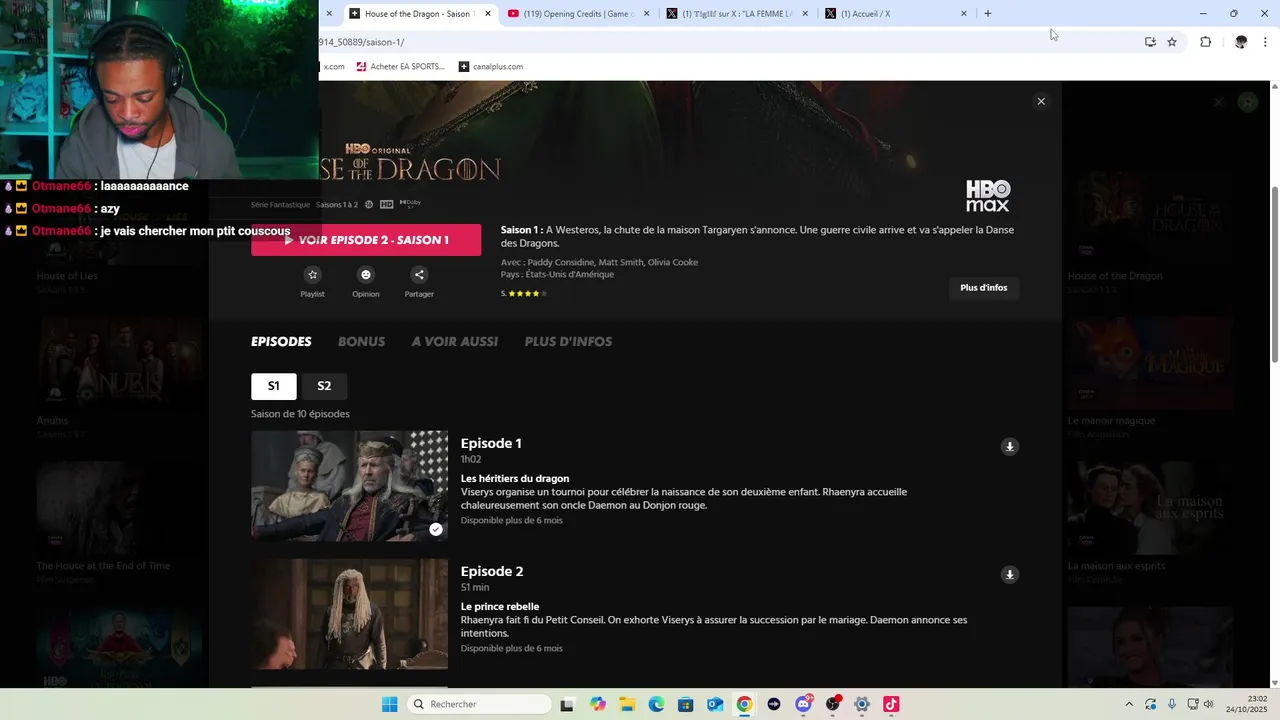
Task: Close the Accueil / X browser tab
Action: tap(964, 14)
